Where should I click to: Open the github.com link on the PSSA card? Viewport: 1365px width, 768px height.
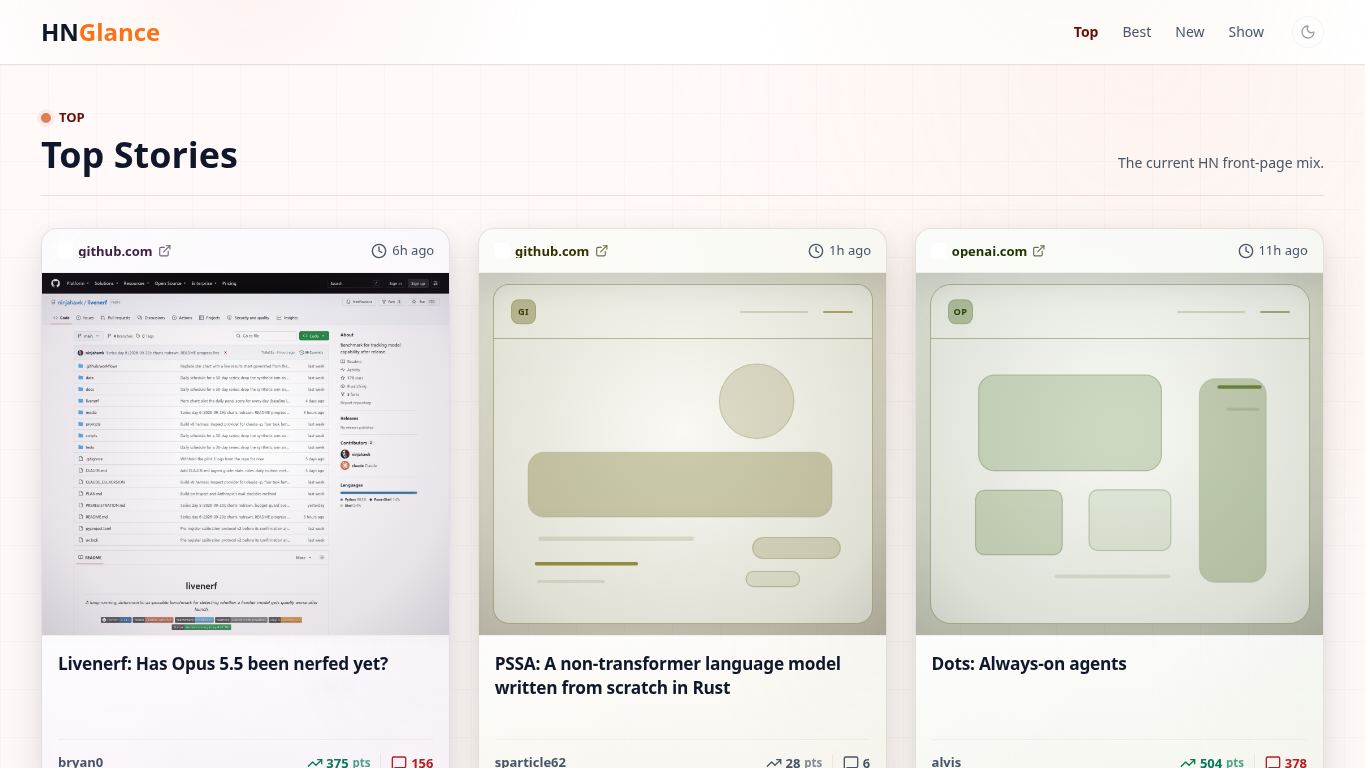pos(552,251)
